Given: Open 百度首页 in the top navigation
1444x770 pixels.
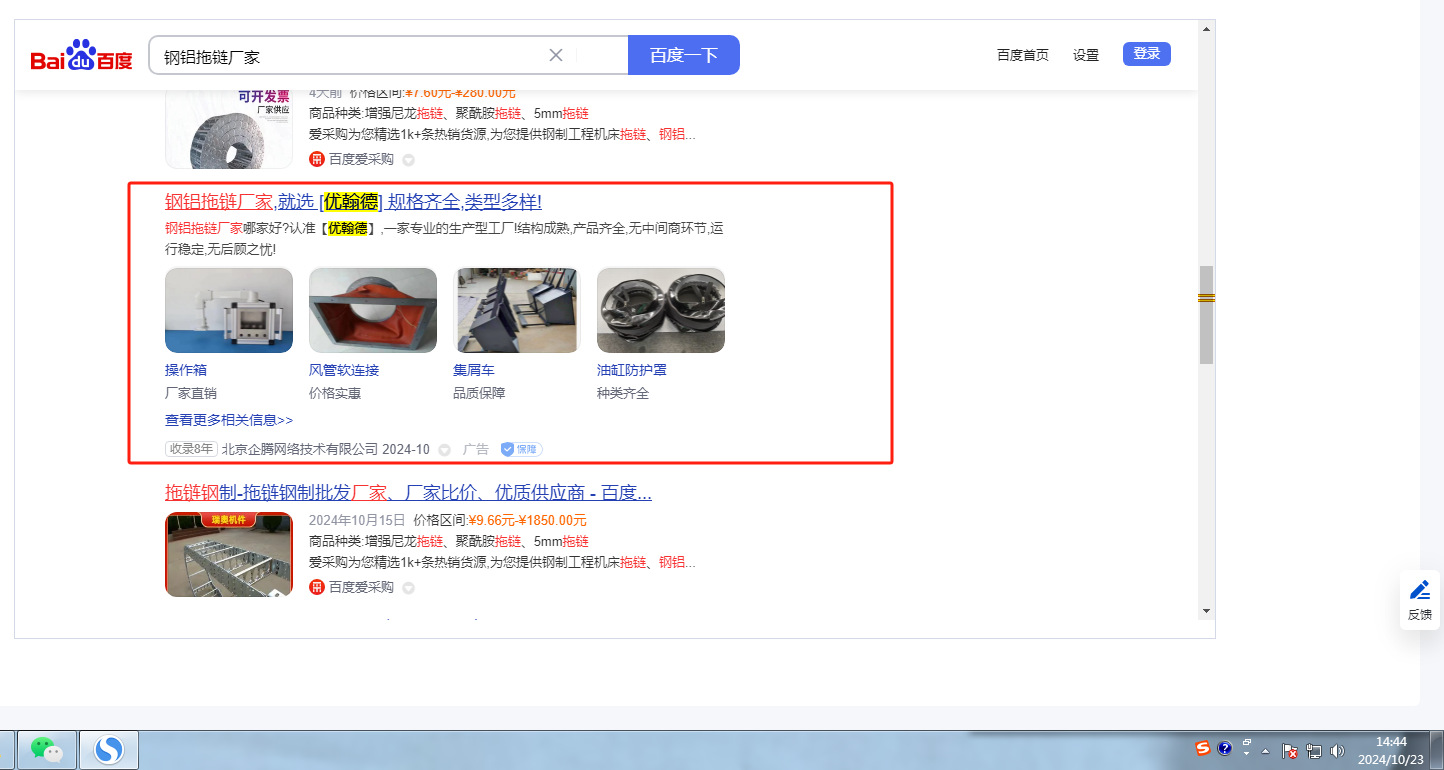Looking at the screenshot, I should tap(1023, 55).
